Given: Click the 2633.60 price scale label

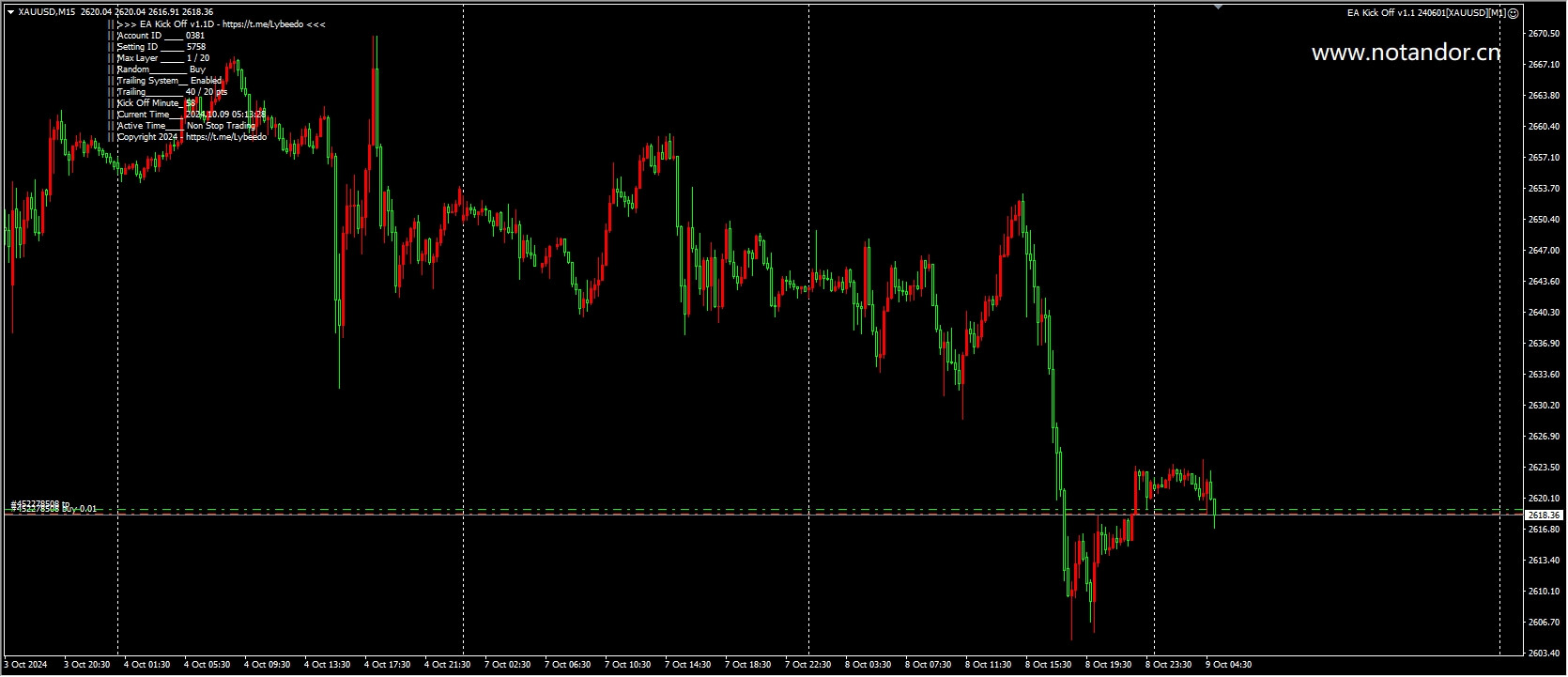Looking at the screenshot, I should pos(1544,375).
